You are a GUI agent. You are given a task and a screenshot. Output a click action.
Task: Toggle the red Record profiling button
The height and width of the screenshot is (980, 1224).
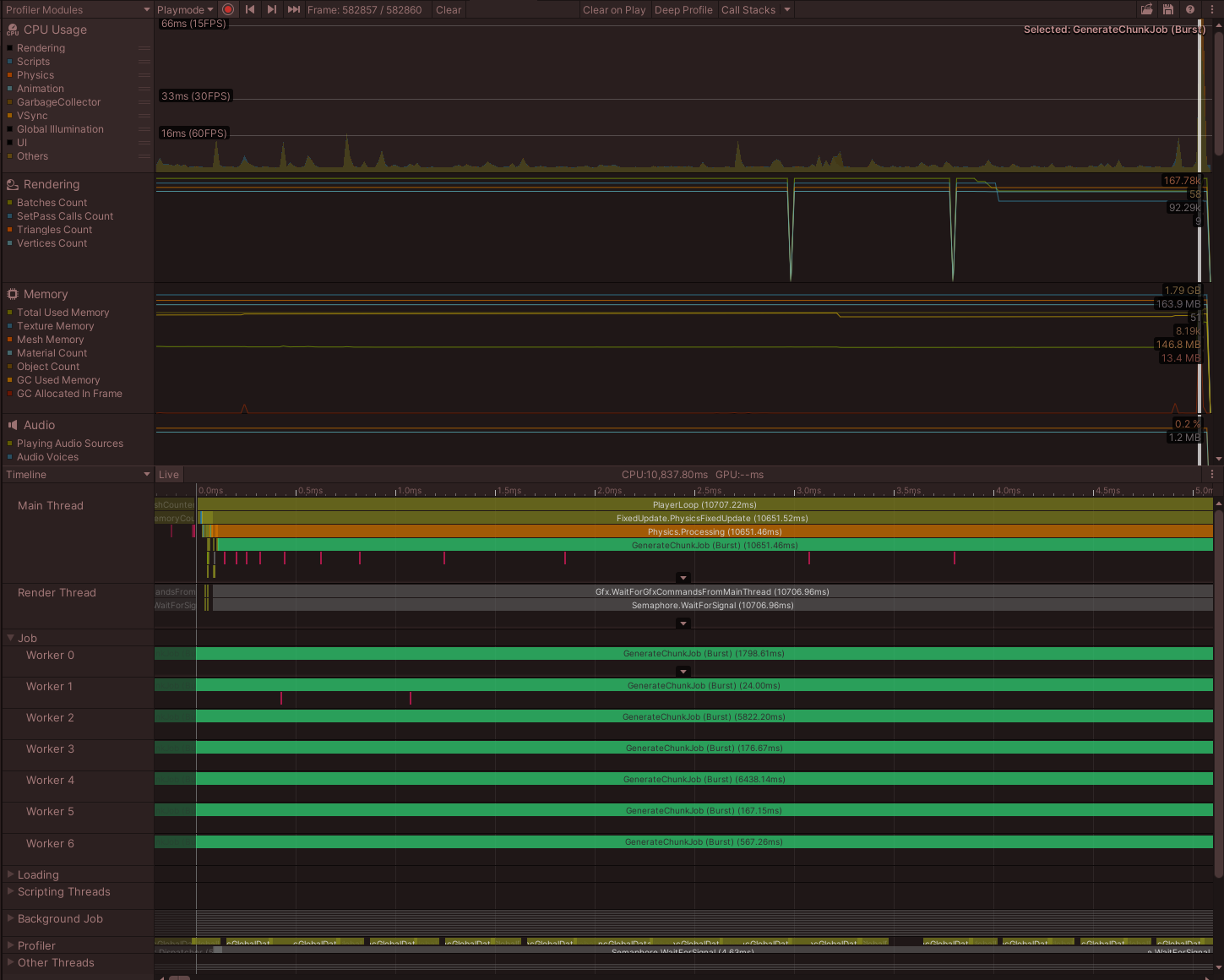tap(228, 9)
